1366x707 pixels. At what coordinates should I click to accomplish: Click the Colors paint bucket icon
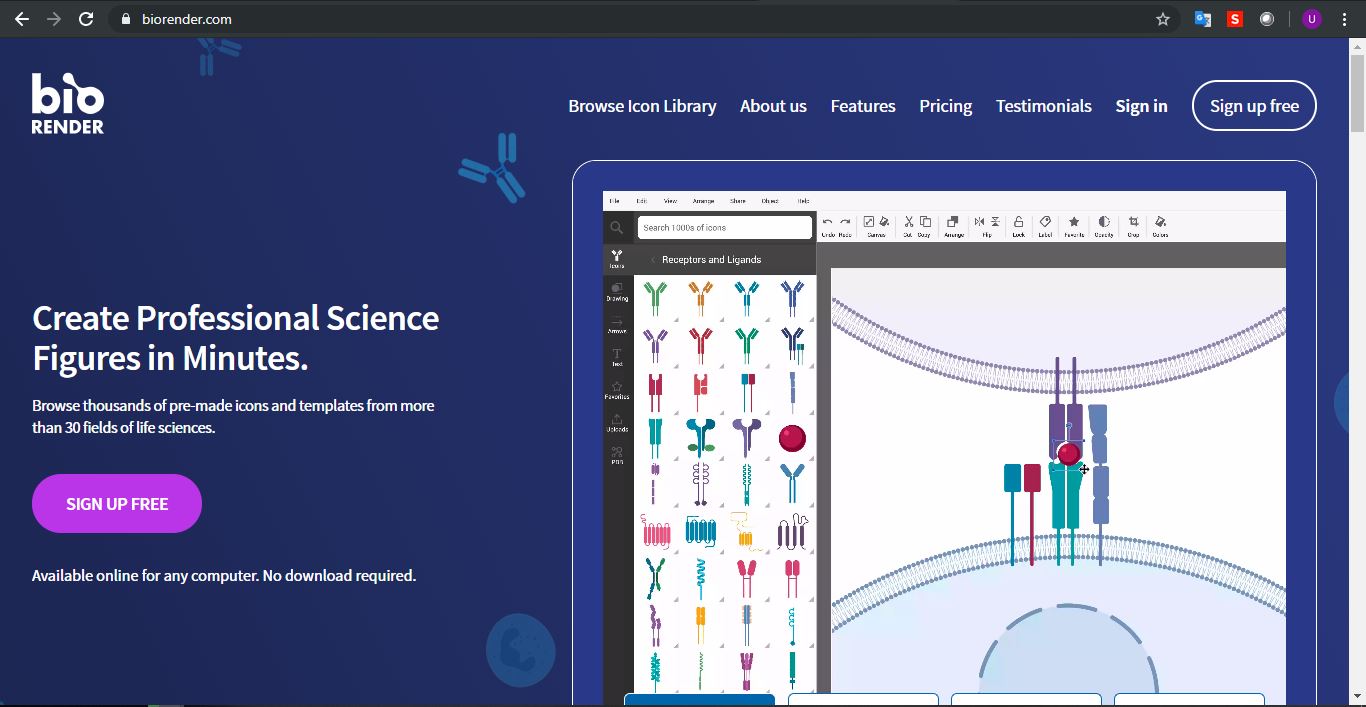1160,222
